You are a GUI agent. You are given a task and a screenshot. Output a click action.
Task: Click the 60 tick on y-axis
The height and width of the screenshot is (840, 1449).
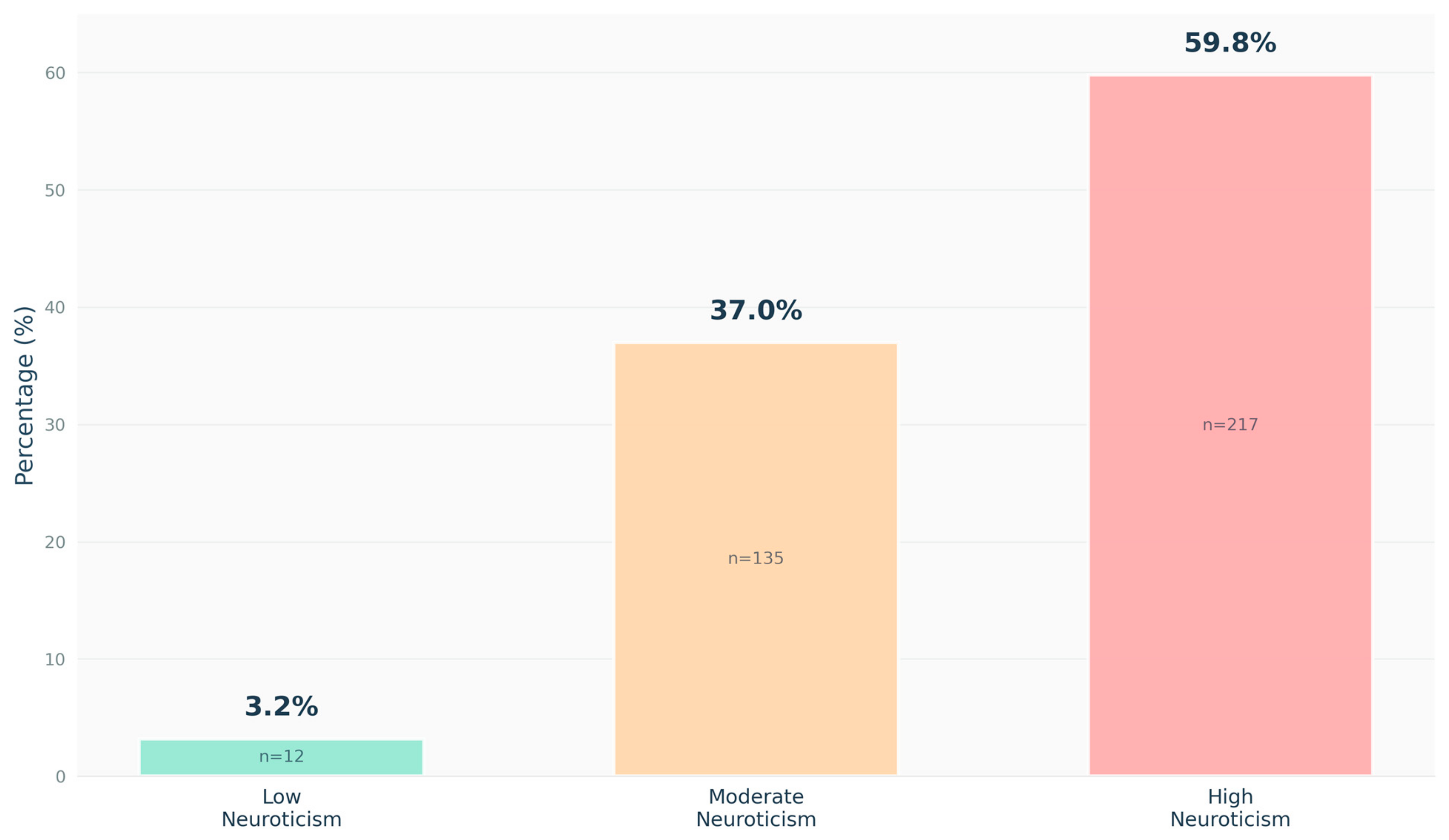(x=55, y=73)
